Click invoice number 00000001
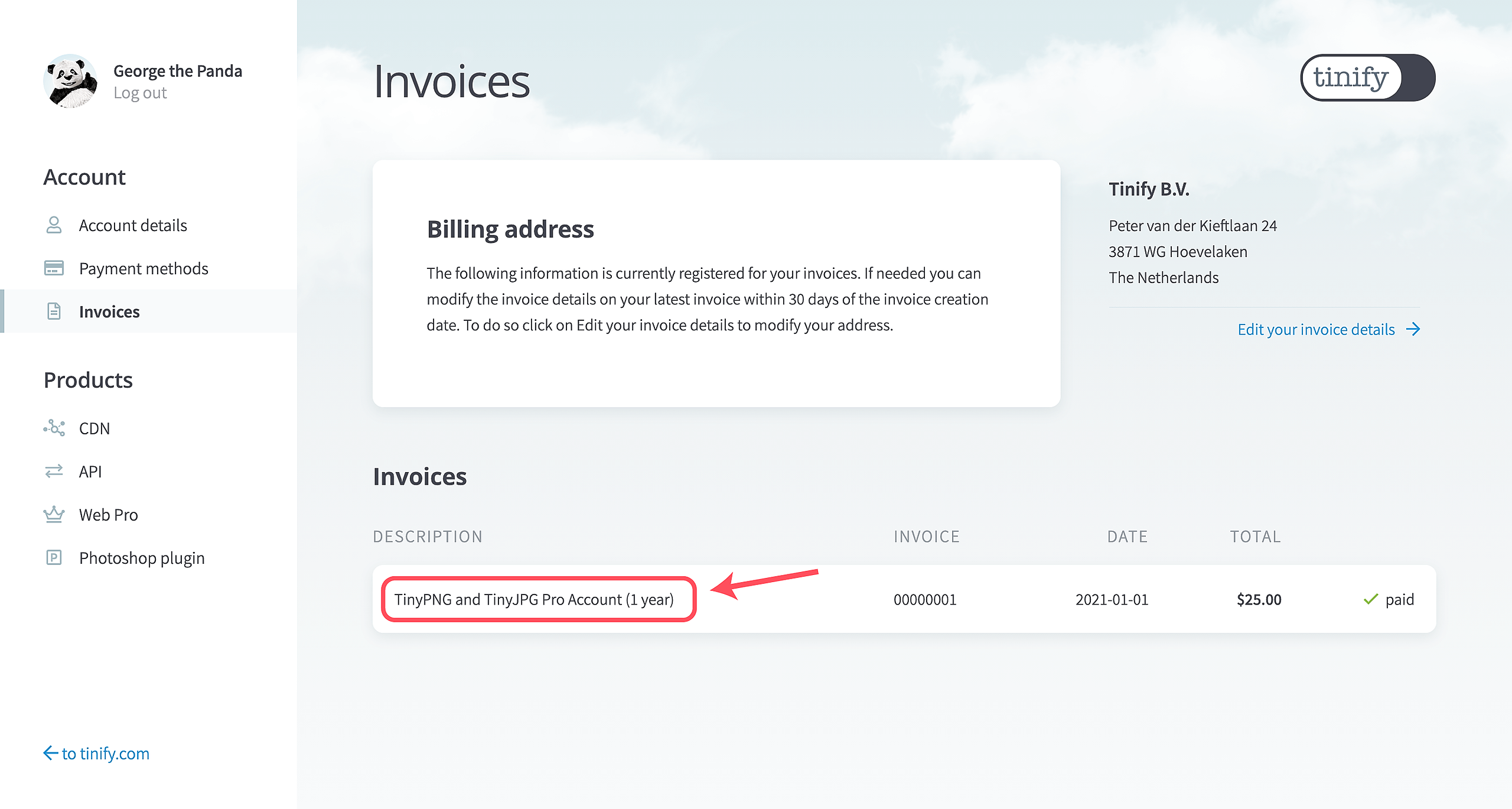 pos(924,599)
